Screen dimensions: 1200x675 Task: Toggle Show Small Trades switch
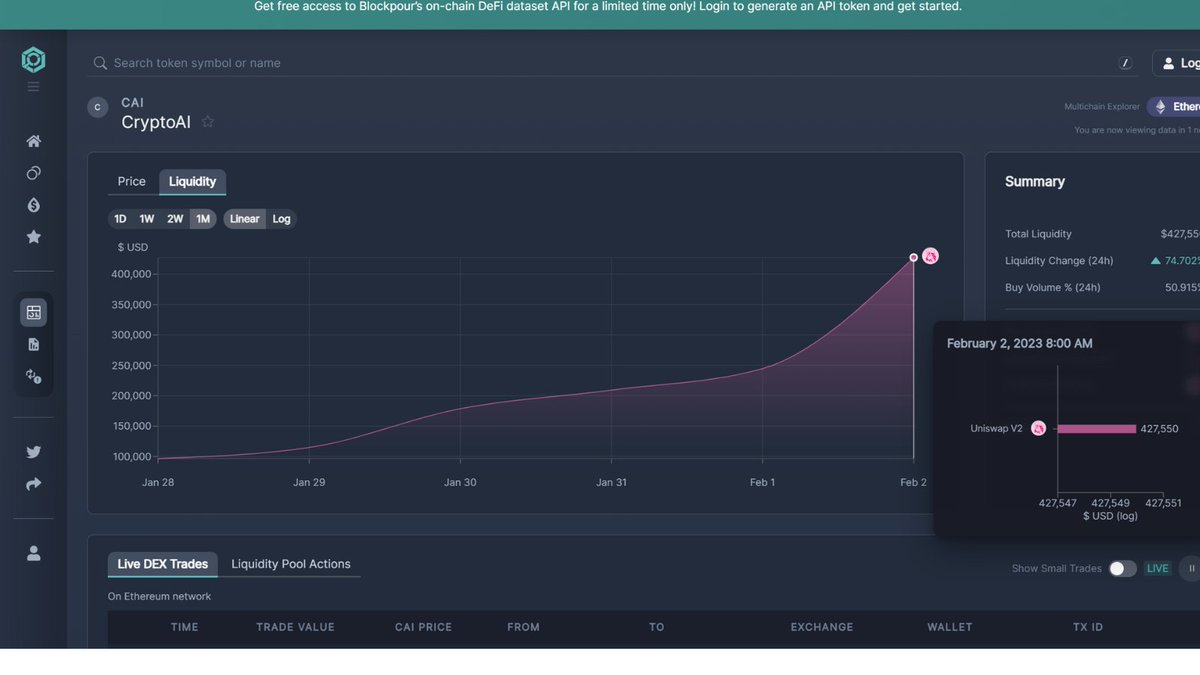1122,567
